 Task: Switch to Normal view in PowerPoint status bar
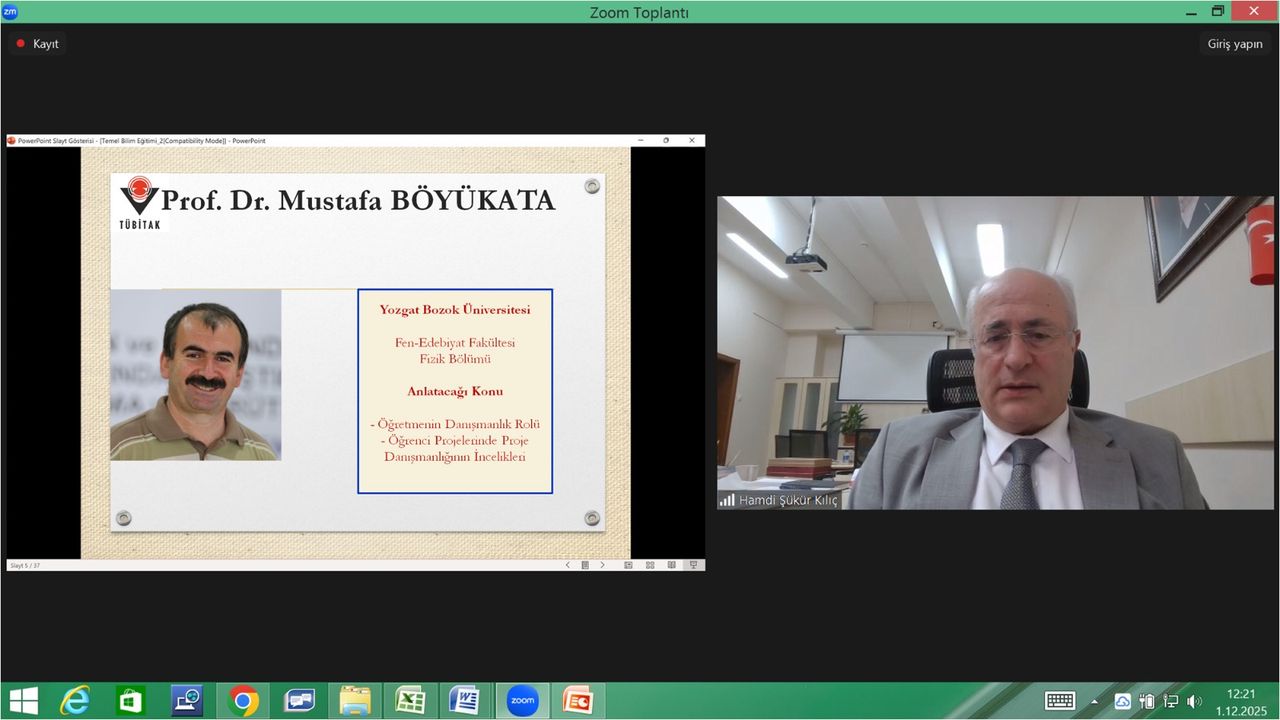pyautogui.click(x=628, y=565)
